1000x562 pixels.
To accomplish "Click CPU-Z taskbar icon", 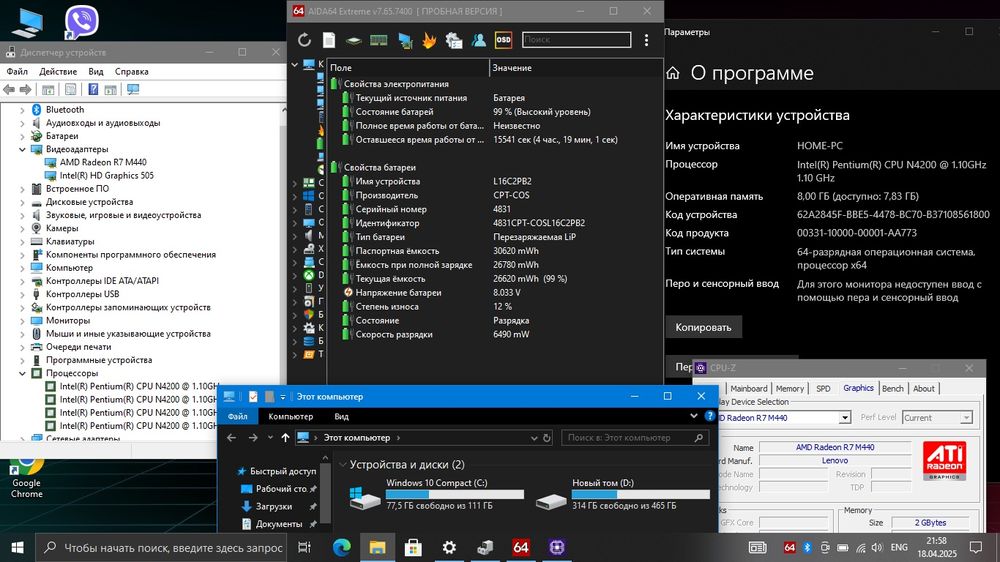I will click(557, 547).
